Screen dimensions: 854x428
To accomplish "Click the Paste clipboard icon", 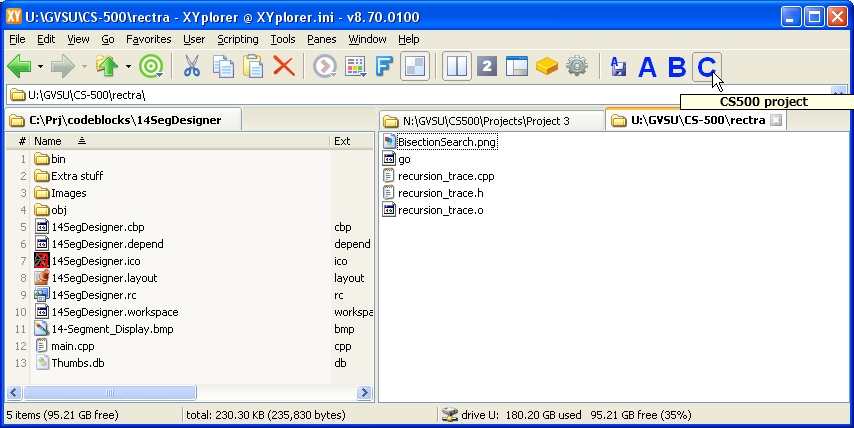I will pyautogui.click(x=254, y=67).
